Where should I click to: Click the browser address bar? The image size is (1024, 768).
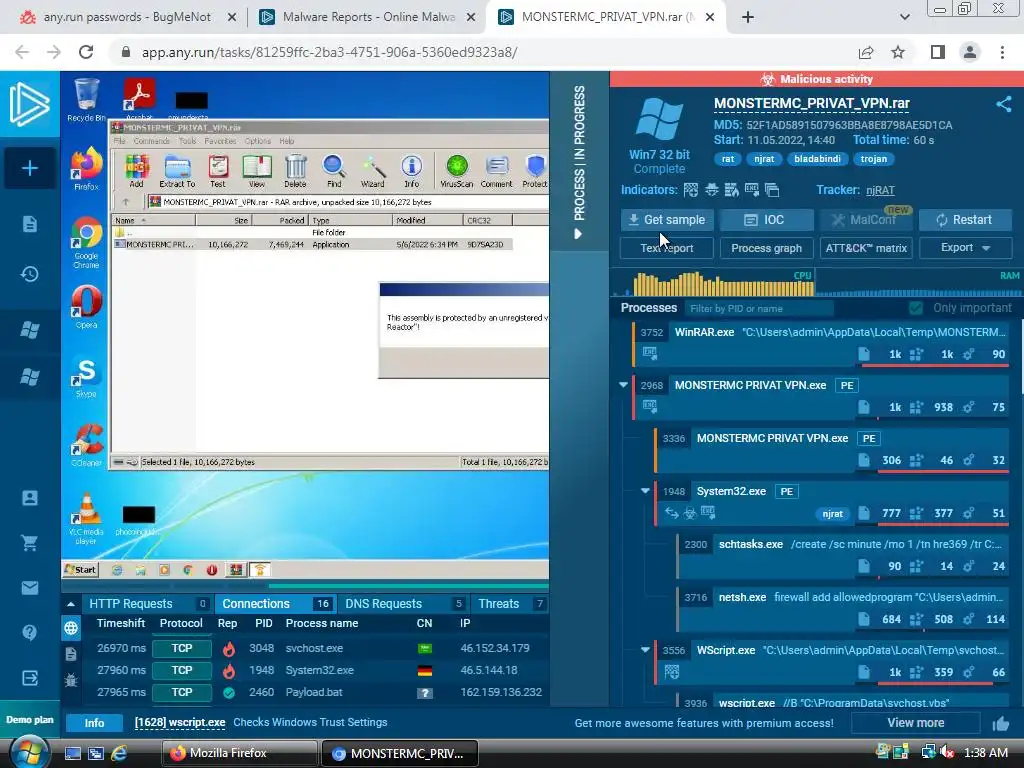pos(482,52)
